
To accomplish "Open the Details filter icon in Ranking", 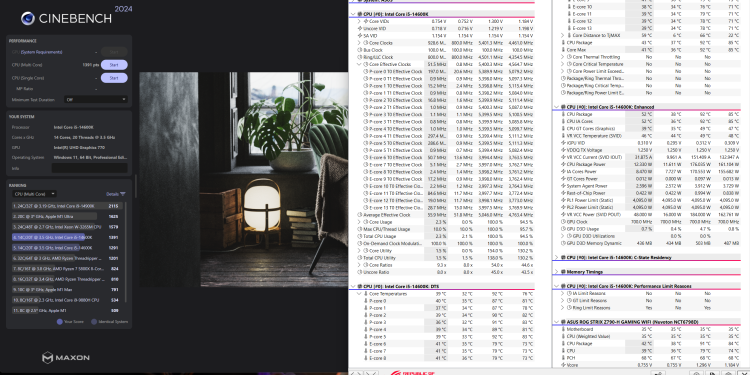I will tap(123, 194).
